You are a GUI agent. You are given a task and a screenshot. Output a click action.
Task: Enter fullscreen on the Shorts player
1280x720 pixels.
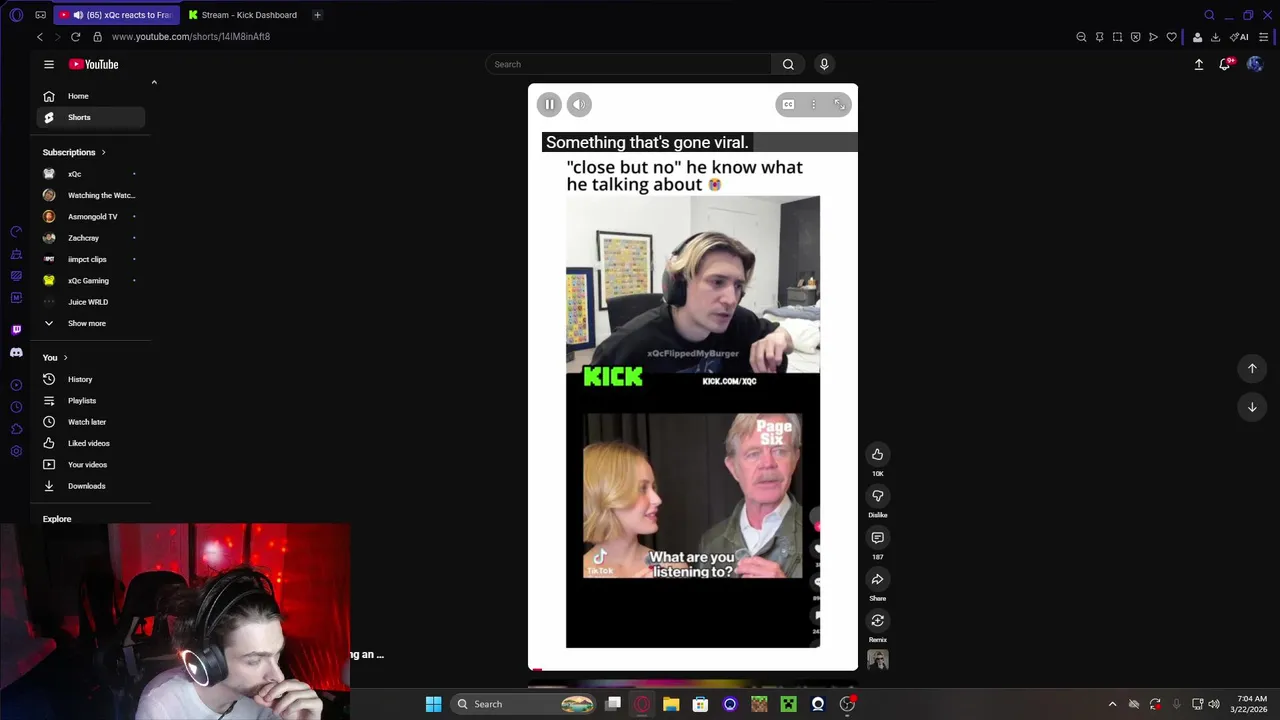(x=839, y=104)
